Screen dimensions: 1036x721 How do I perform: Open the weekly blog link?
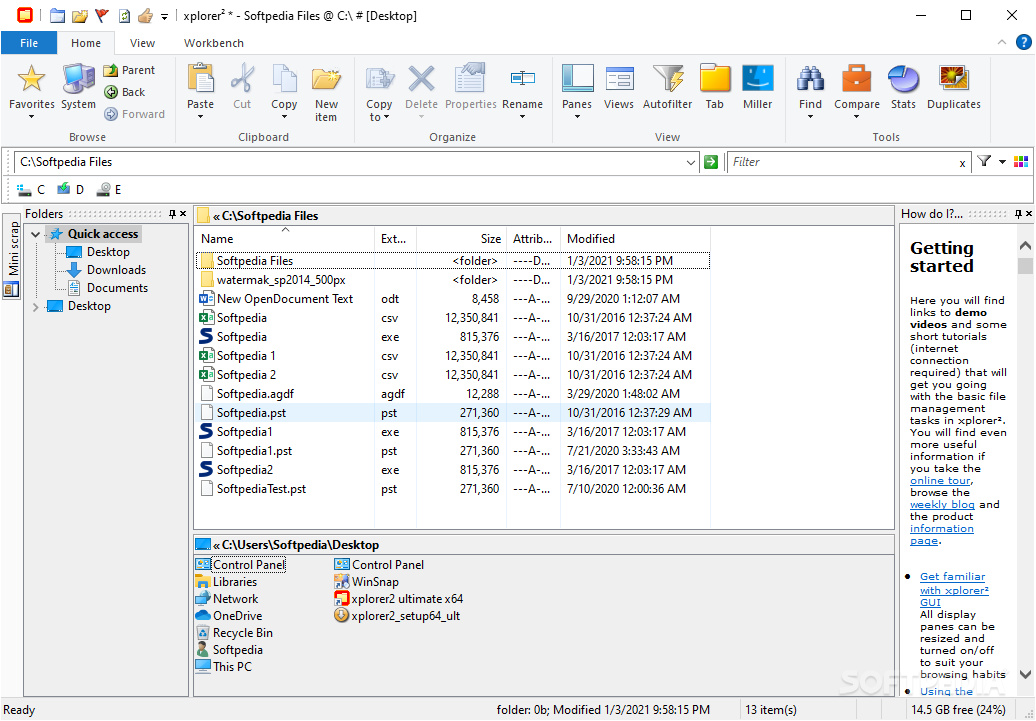pyautogui.click(x=942, y=504)
